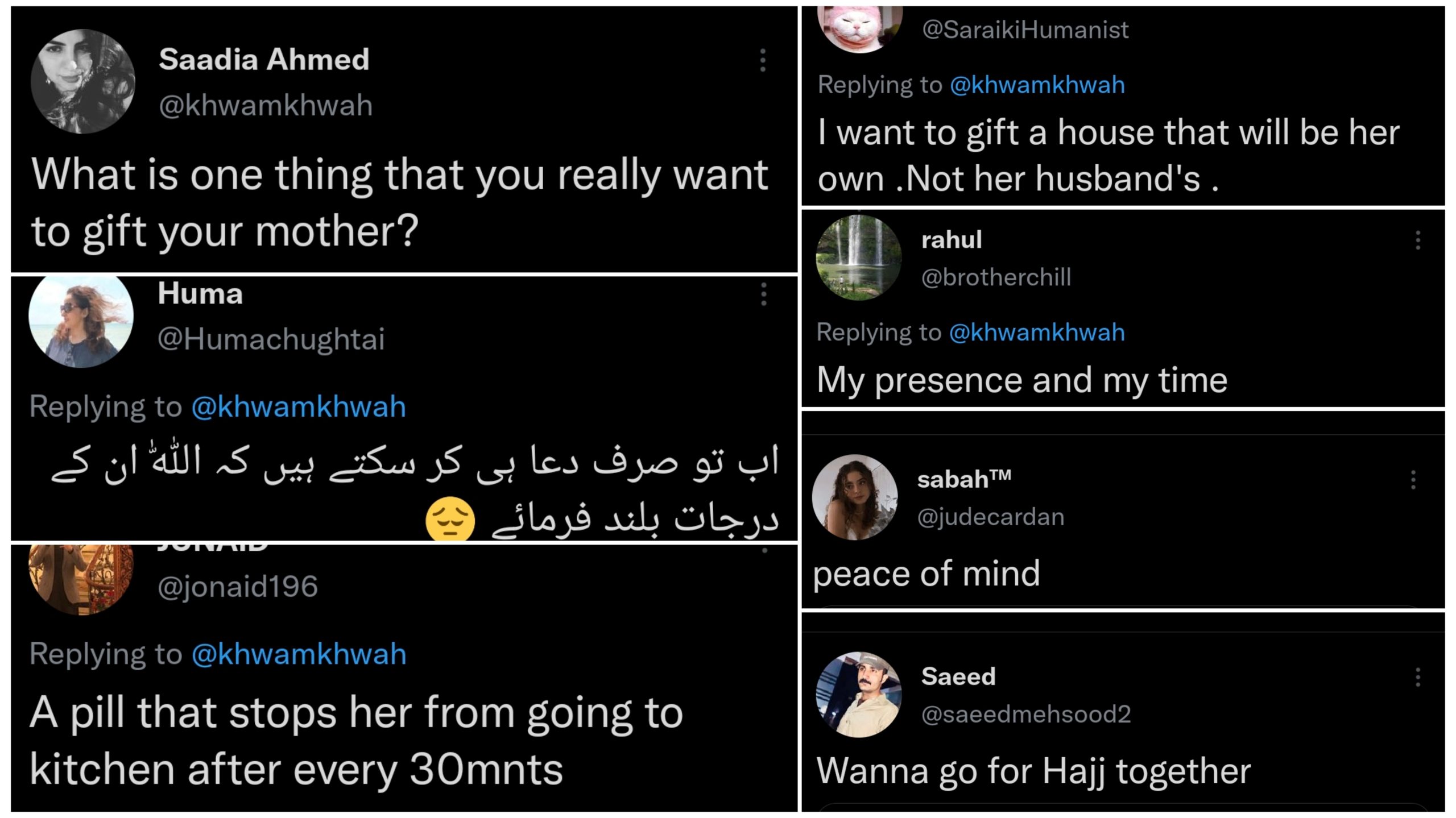Open the Saadia Ahmed display name
Screen dimensions: 1456x818
click(x=264, y=59)
